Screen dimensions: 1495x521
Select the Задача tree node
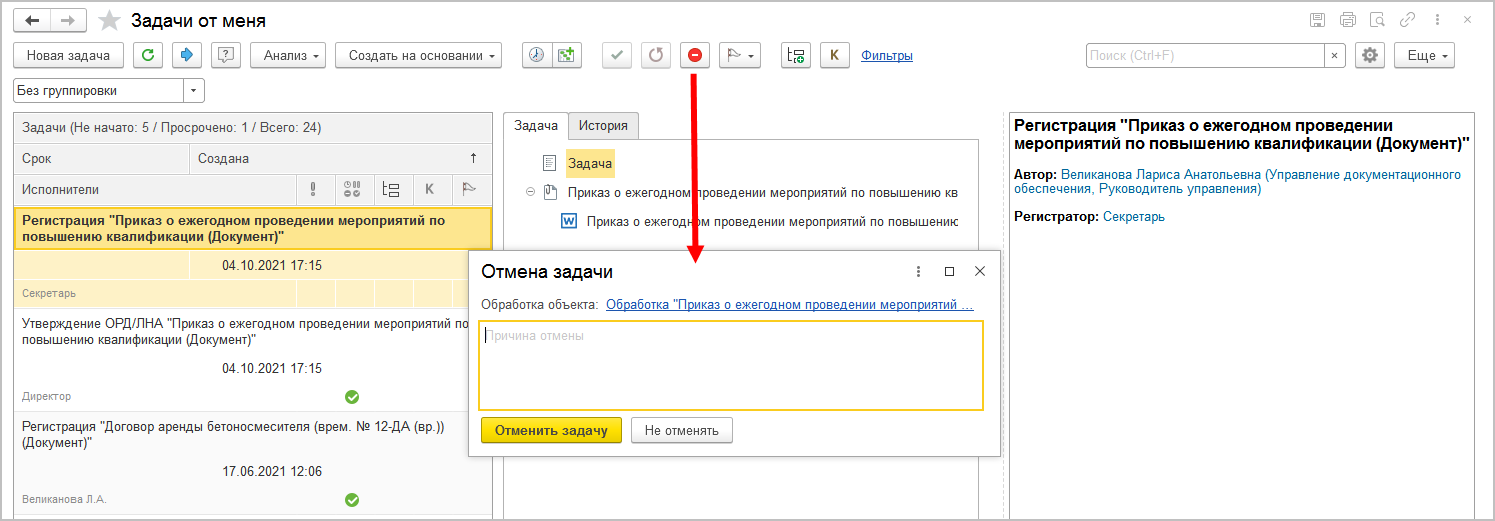click(x=590, y=162)
